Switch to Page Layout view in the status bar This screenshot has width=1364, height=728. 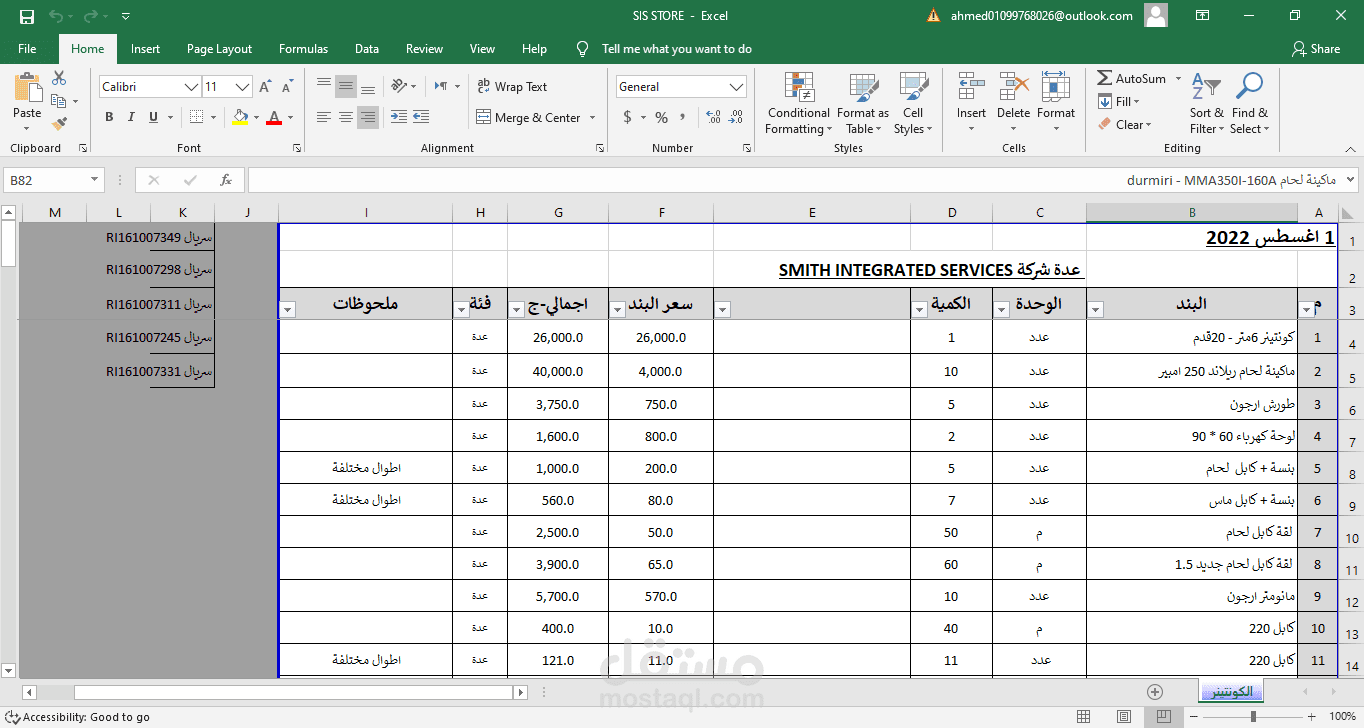(1125, 717)
